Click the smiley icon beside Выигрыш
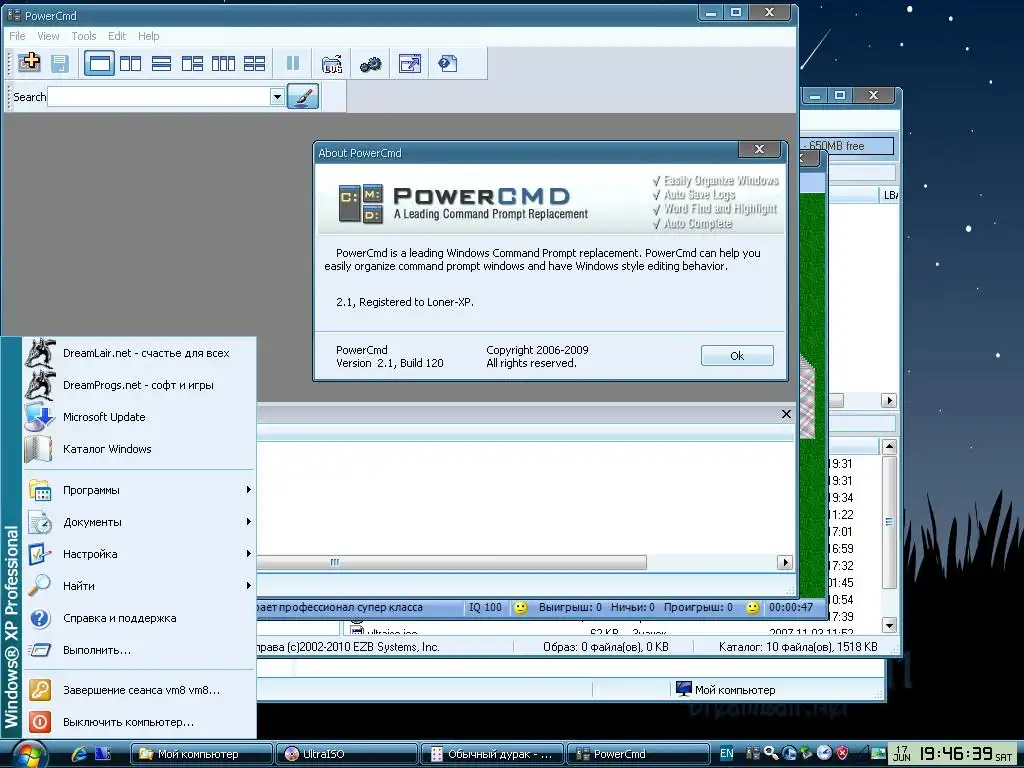1024x768 pixels. [x=520, y=608]
